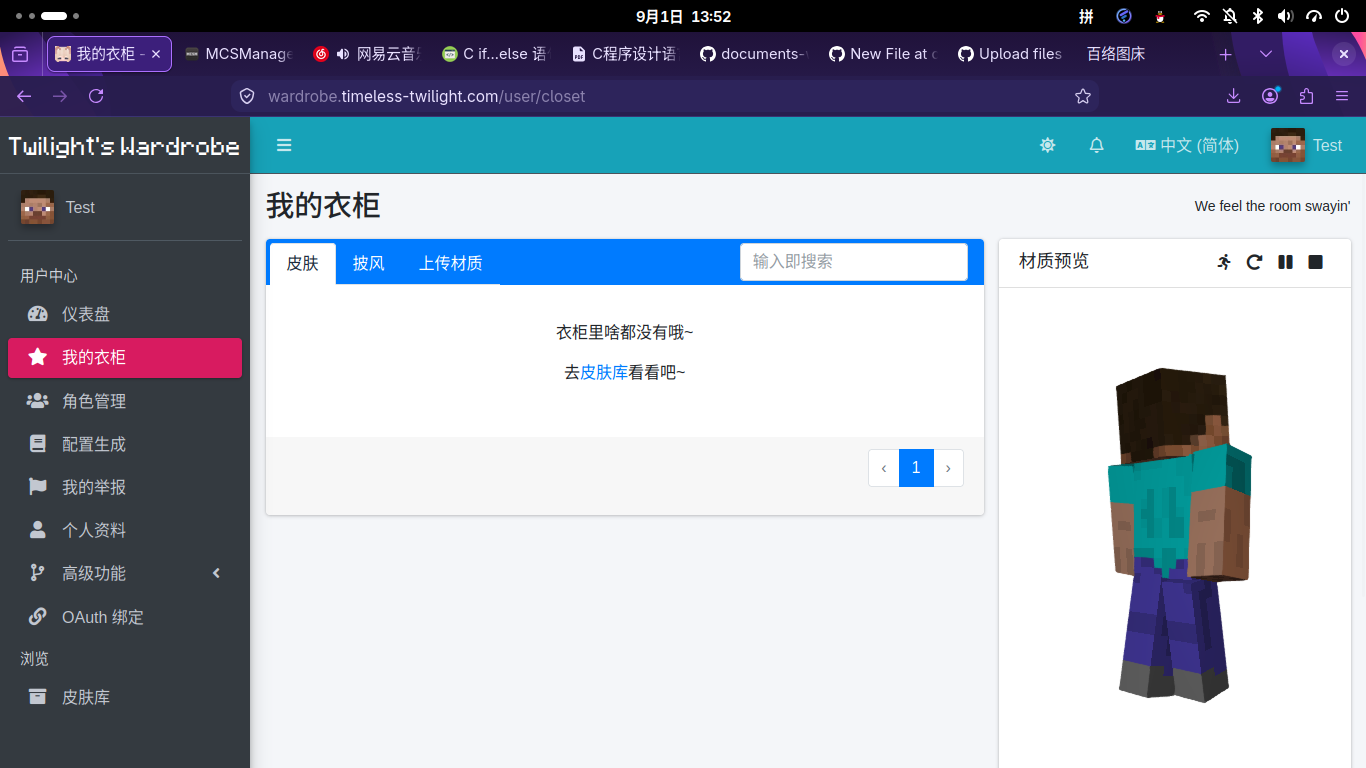This screenshot has height=768, width=1366.
Task: Open 仪表盘 dashboard in sidebar
Action: [125, 314]
